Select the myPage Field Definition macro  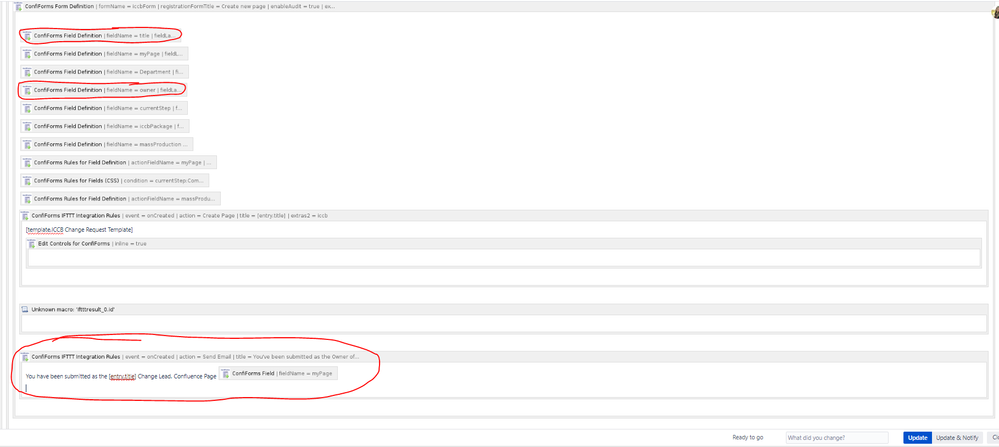[x=104, y=53]
